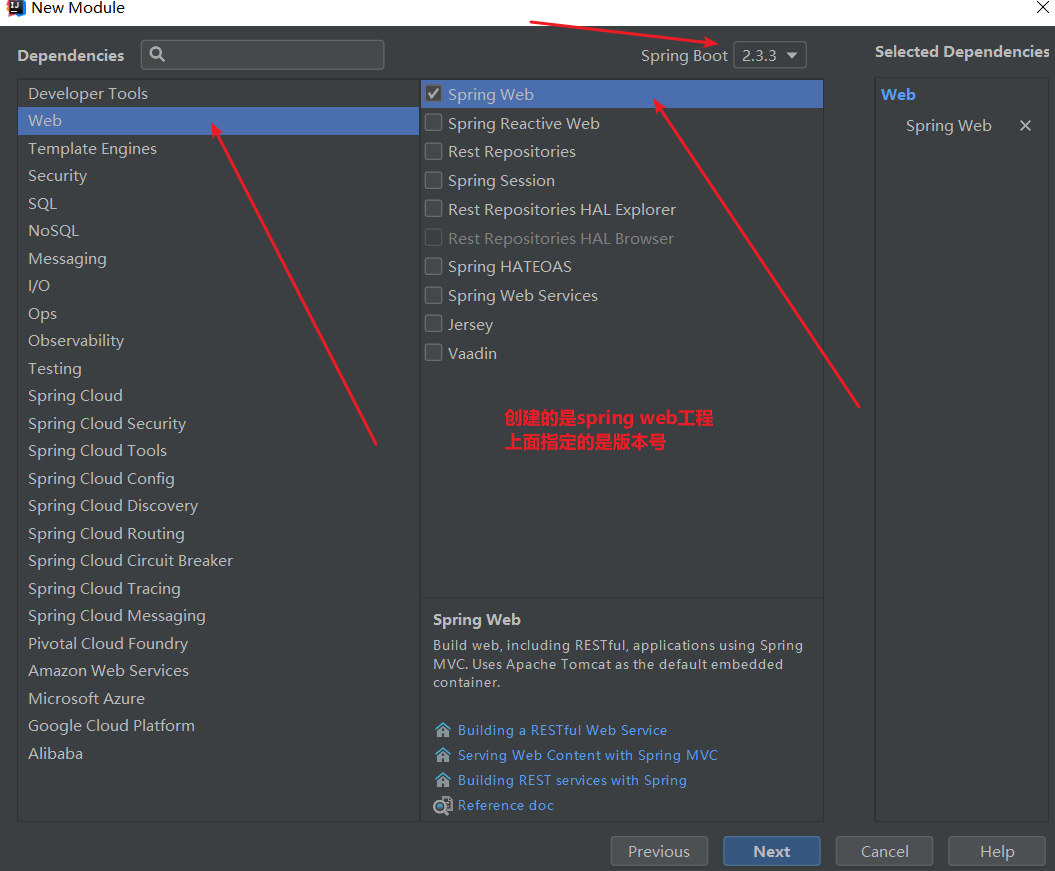Choose the Security category

pyautogui.click(x=219, y=176)
